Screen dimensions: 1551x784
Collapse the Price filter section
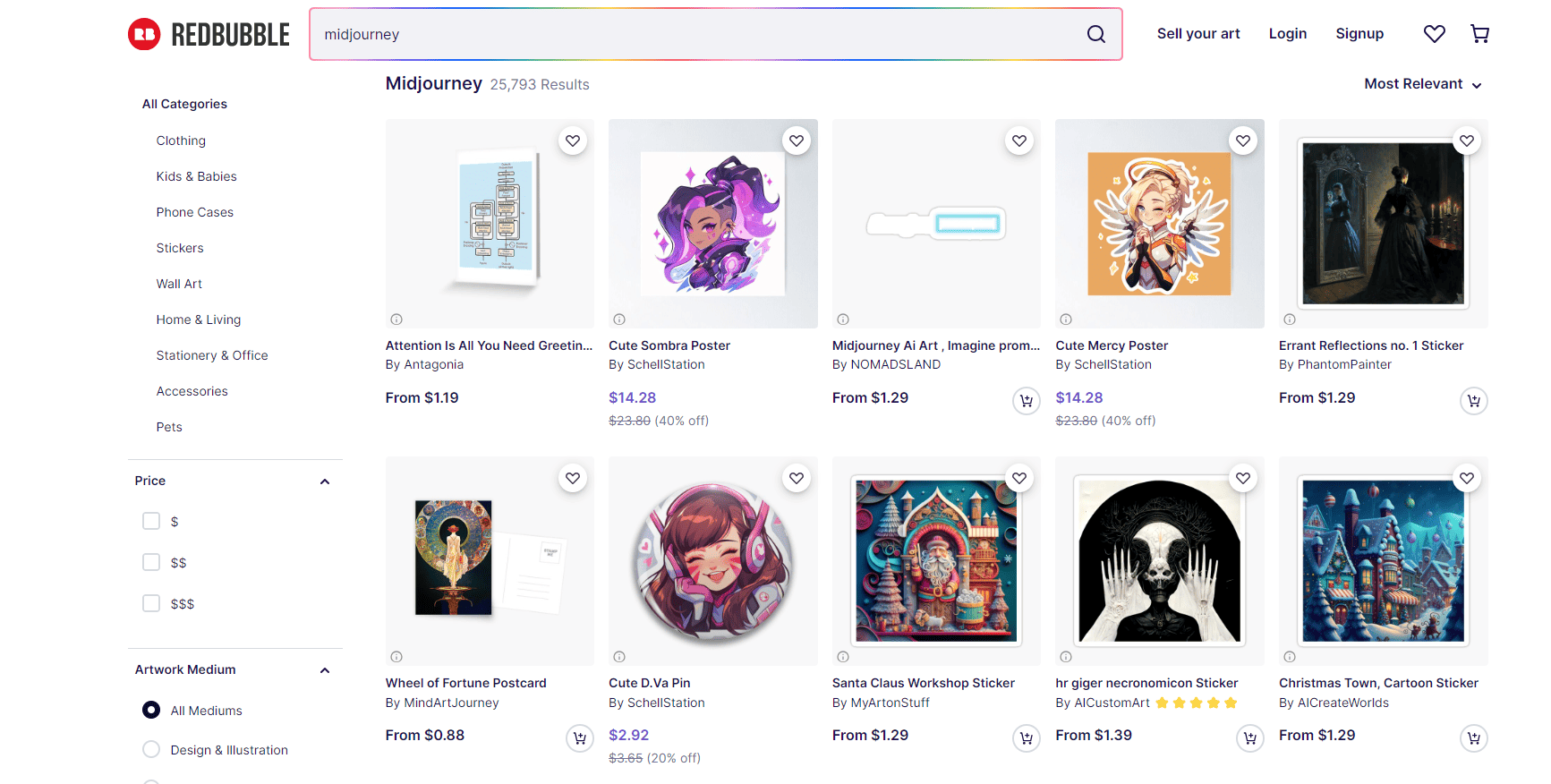325,481
